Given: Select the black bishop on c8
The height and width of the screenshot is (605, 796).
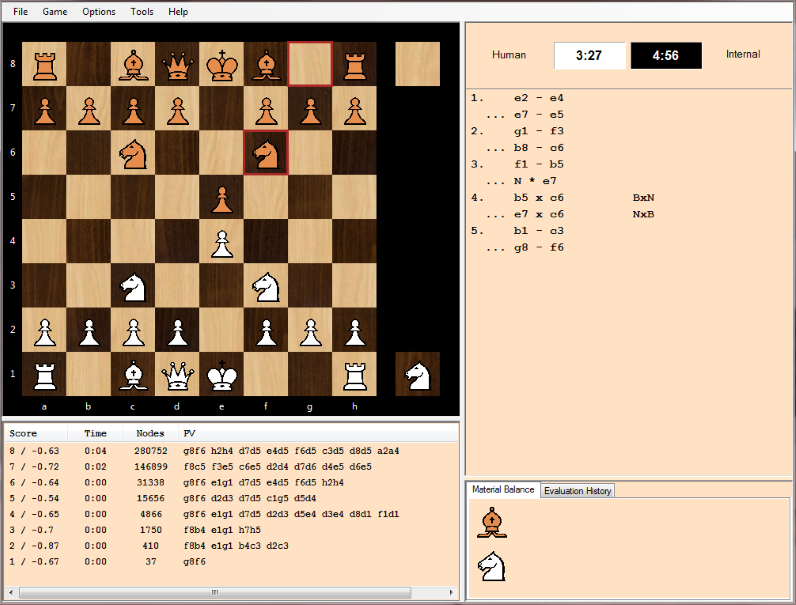Looking at the screenshot, I should (133, 64).
